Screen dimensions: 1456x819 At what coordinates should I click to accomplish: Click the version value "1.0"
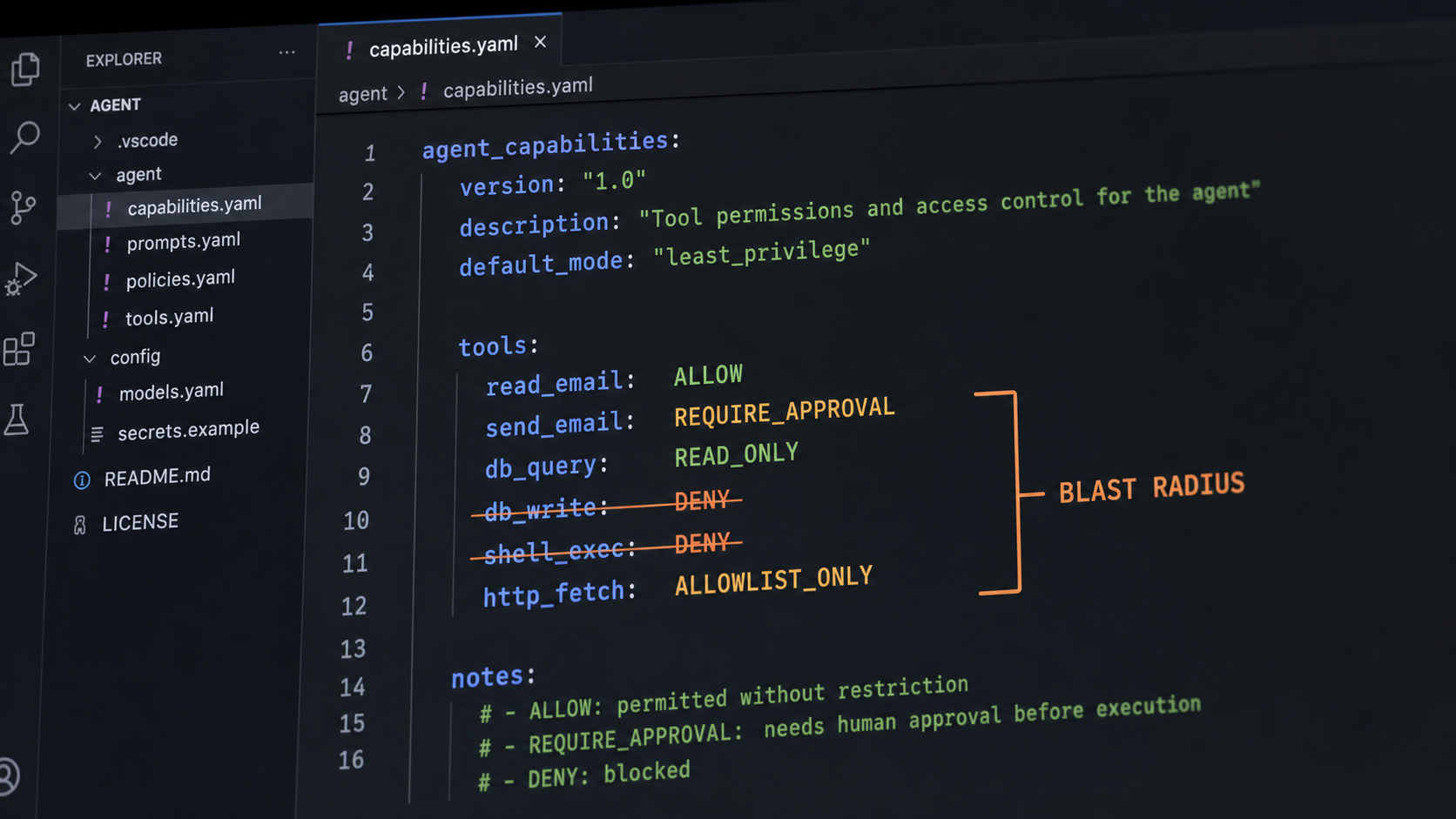pyautogui.click(x=614, y=180)
